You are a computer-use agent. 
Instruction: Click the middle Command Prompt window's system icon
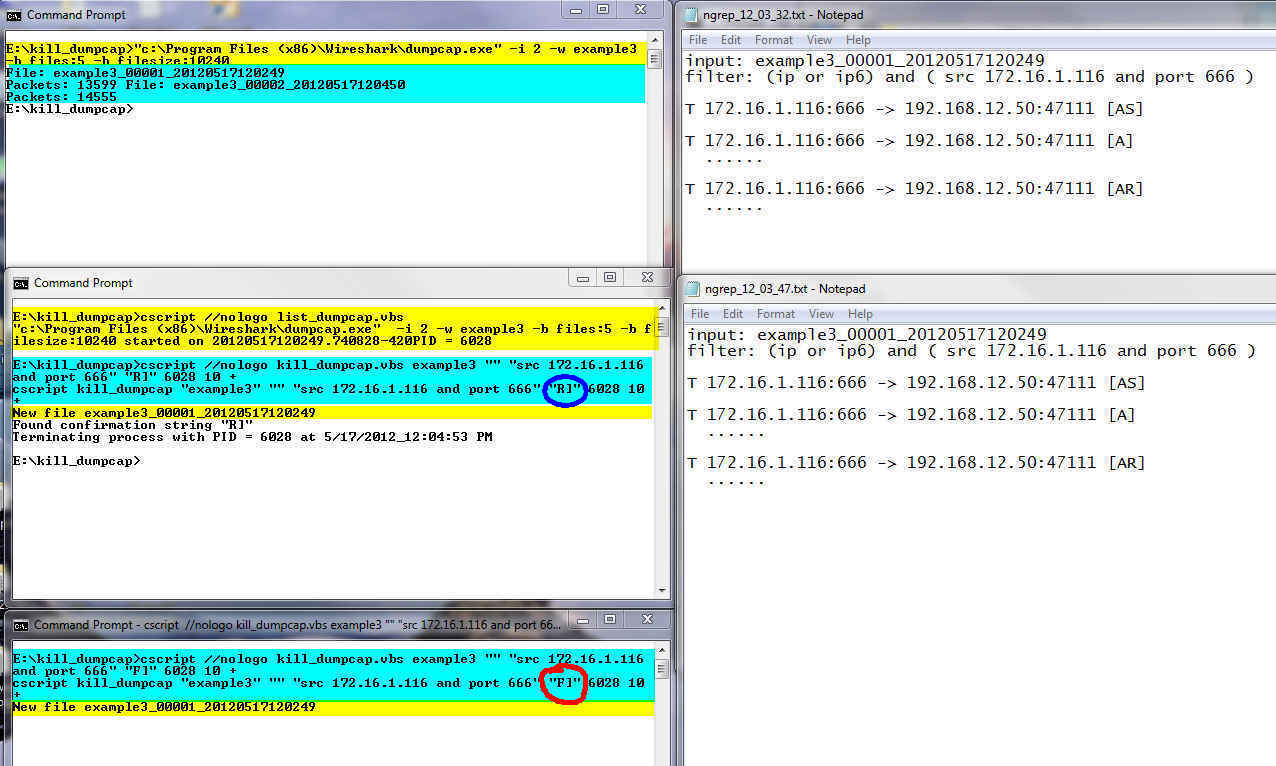tap(20, 283)
